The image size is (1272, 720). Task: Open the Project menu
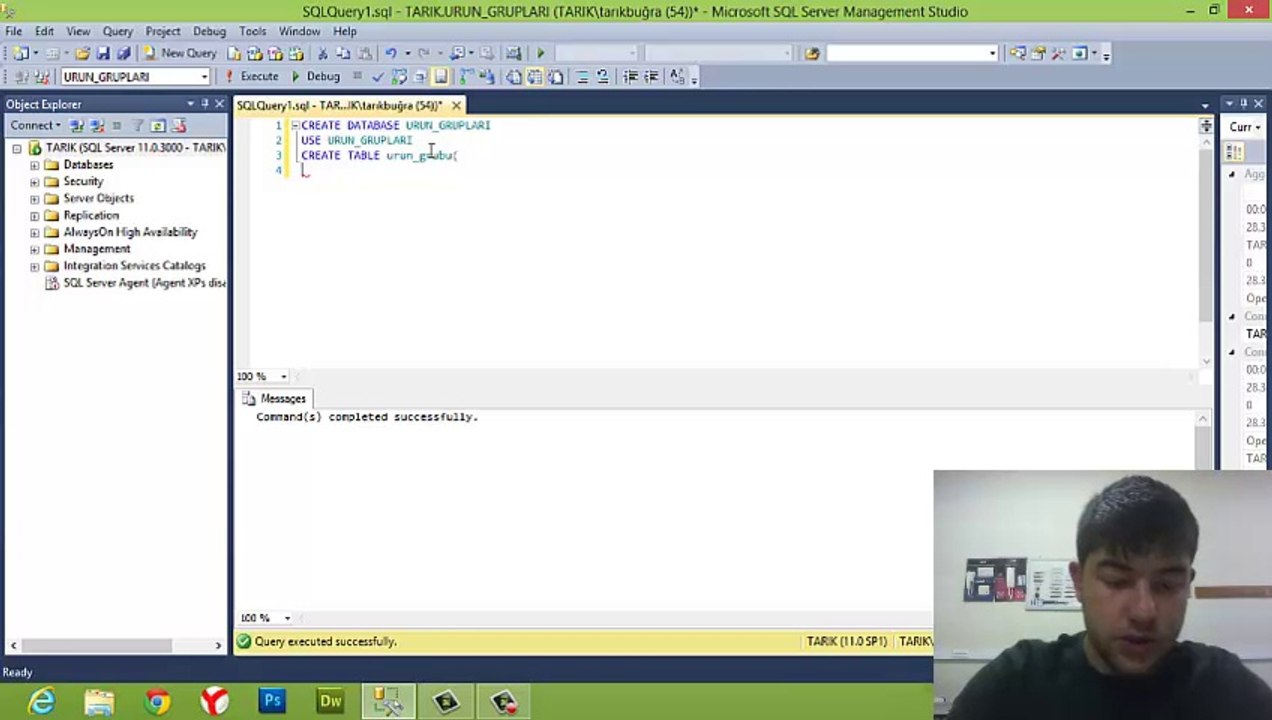(x=163, y=31)
